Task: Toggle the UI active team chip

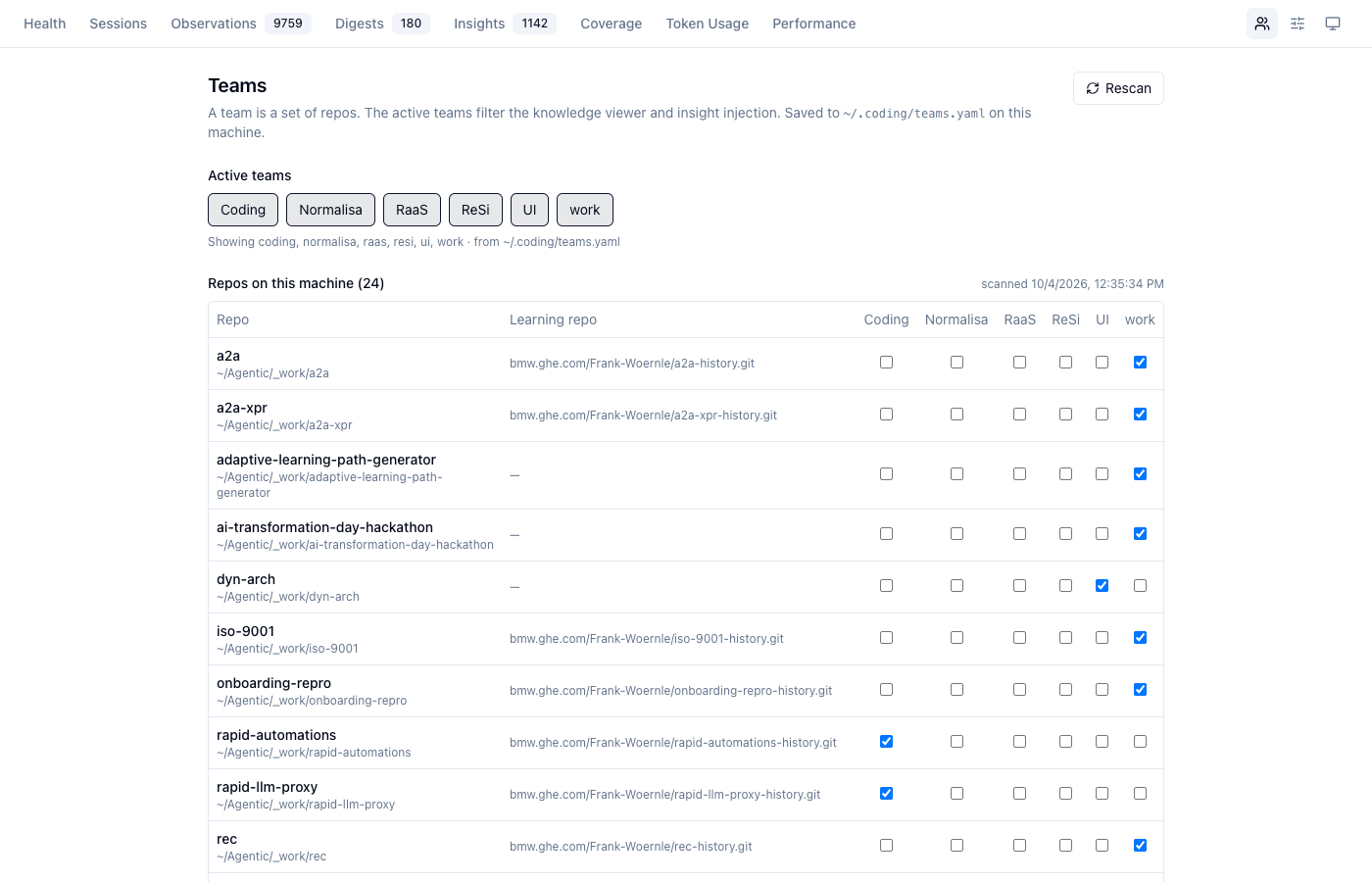Action: pos(529,210)
